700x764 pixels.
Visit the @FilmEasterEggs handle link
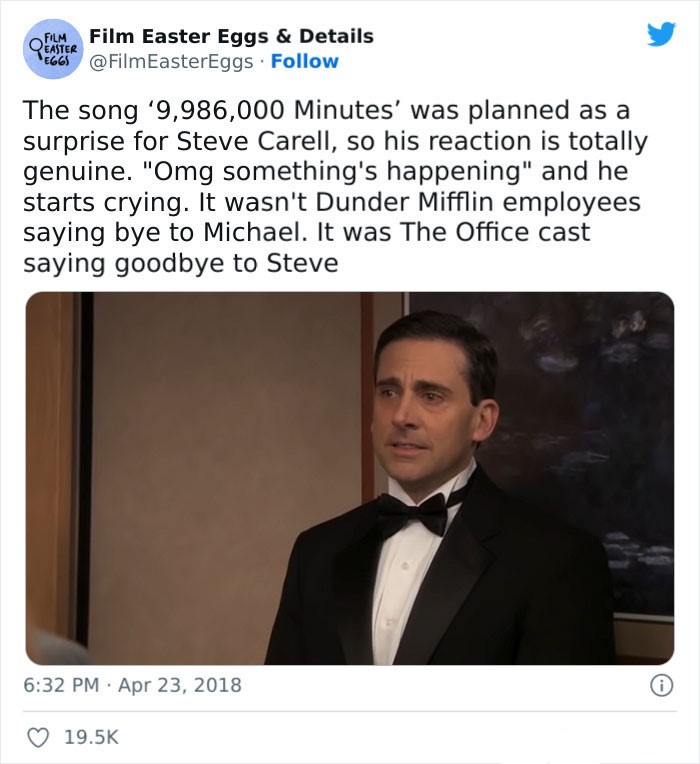[x=172, y=61]
